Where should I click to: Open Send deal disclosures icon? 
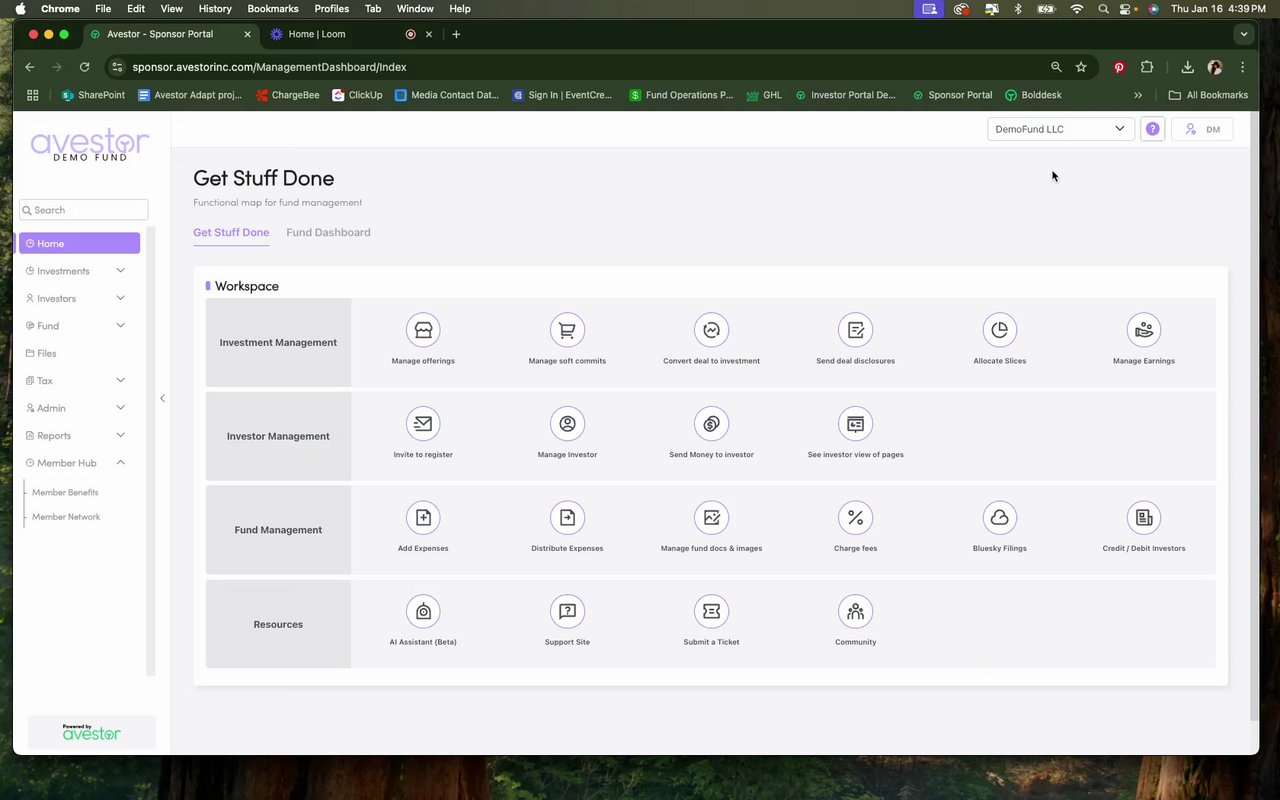pos(855,330)
